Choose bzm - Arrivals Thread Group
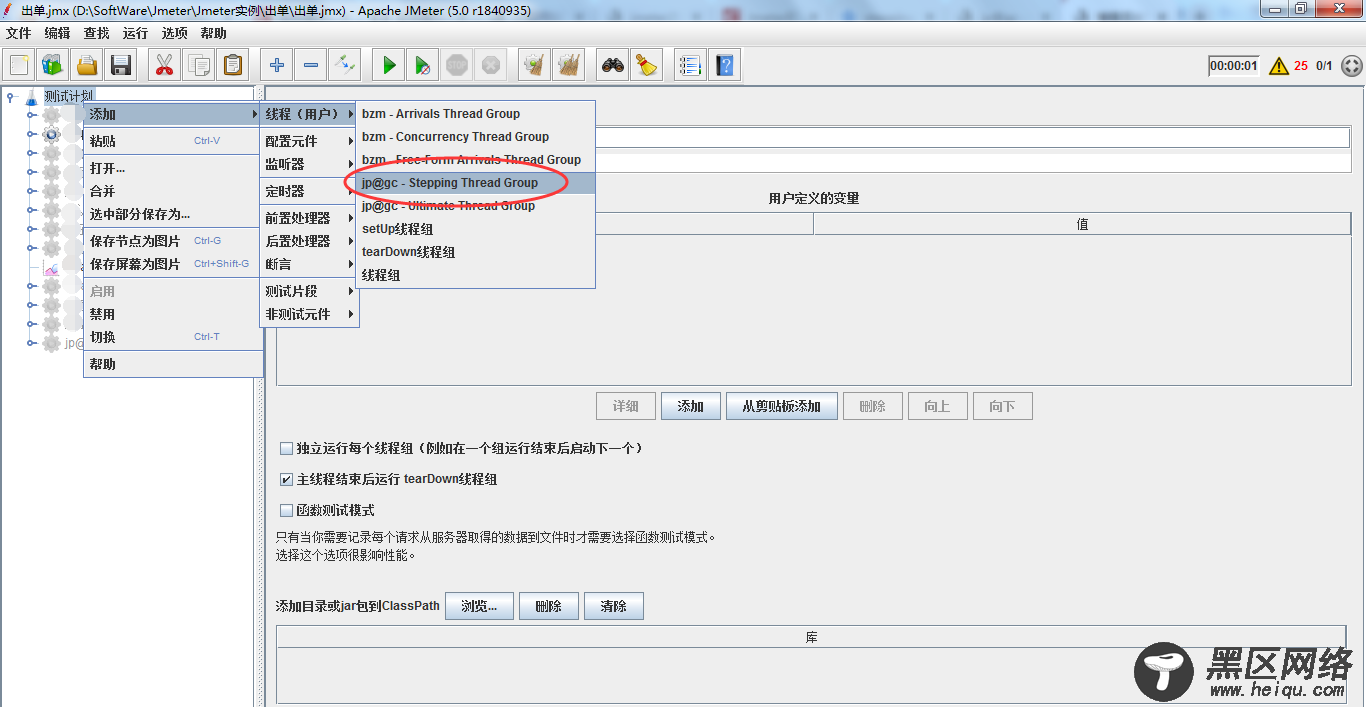Viewport: 1366px width, 707px height. click(x=476, y=114)
